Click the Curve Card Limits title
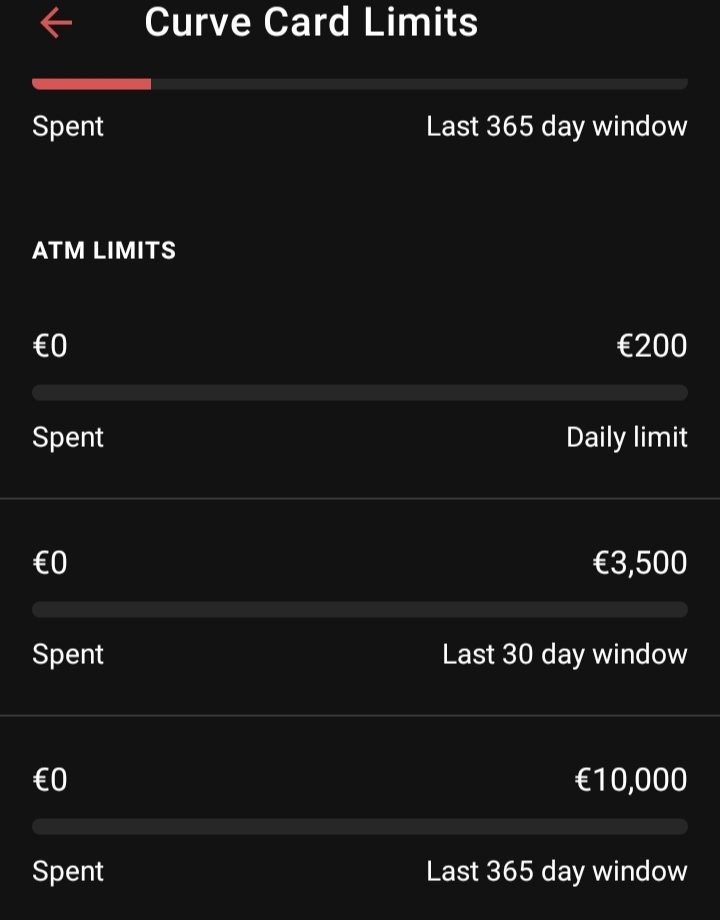This screenshot has width=720, height=920. (x=311, y=23)
